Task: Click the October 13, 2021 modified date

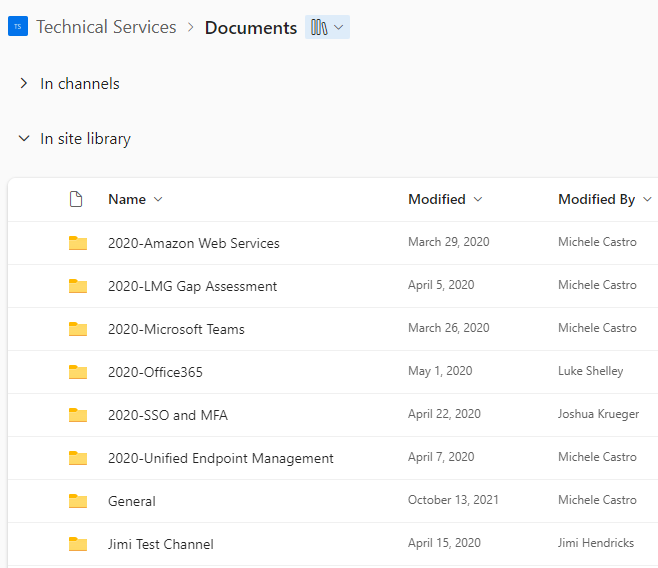Action: coord(453,500)
